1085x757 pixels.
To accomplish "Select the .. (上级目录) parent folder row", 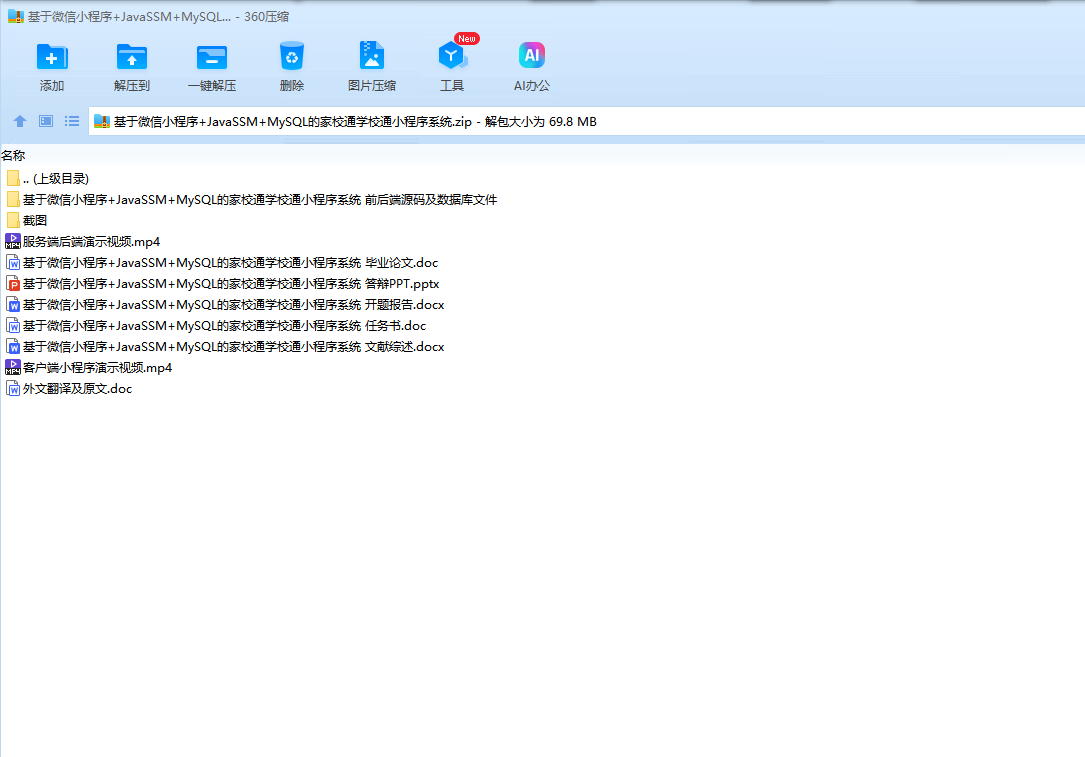I will [x=55, y=179].
